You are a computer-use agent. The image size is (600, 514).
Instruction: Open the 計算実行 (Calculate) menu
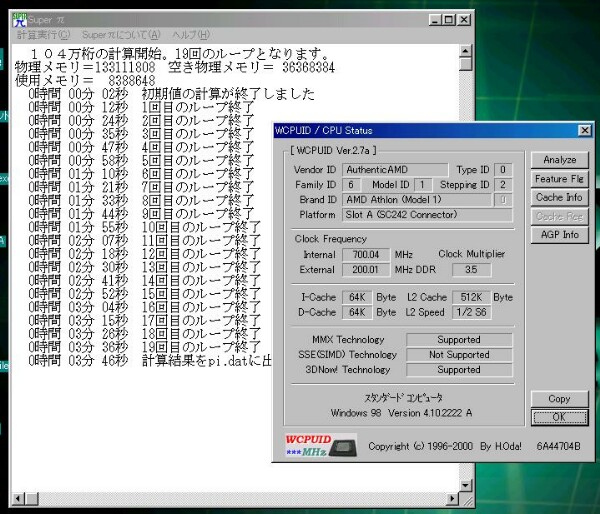click(43, 35)
